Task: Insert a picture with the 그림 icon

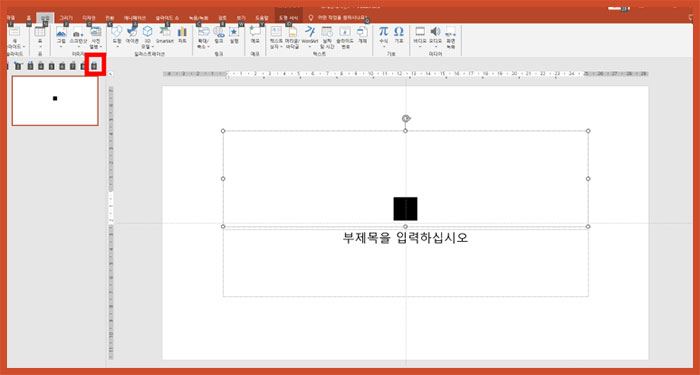Action: tap(61, 32)
